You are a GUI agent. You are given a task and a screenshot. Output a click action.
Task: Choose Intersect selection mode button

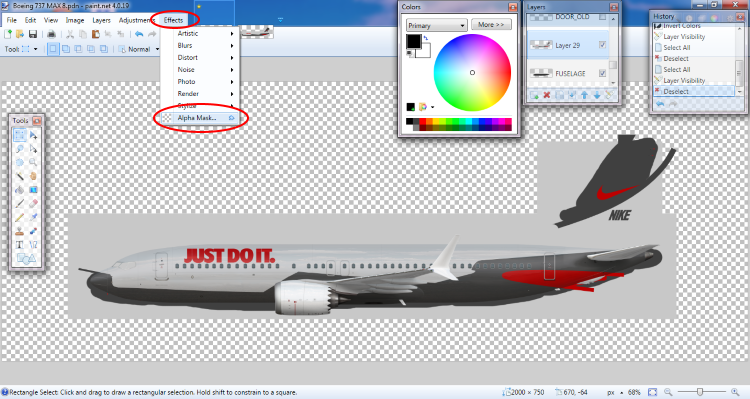tap(90, 49)
